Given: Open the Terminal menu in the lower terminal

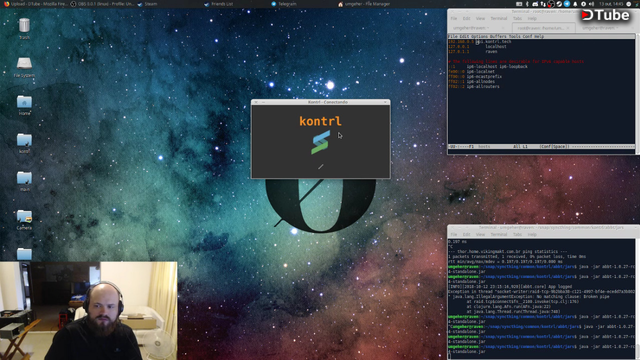Looking at the screenshot, I should coord(498,234).
